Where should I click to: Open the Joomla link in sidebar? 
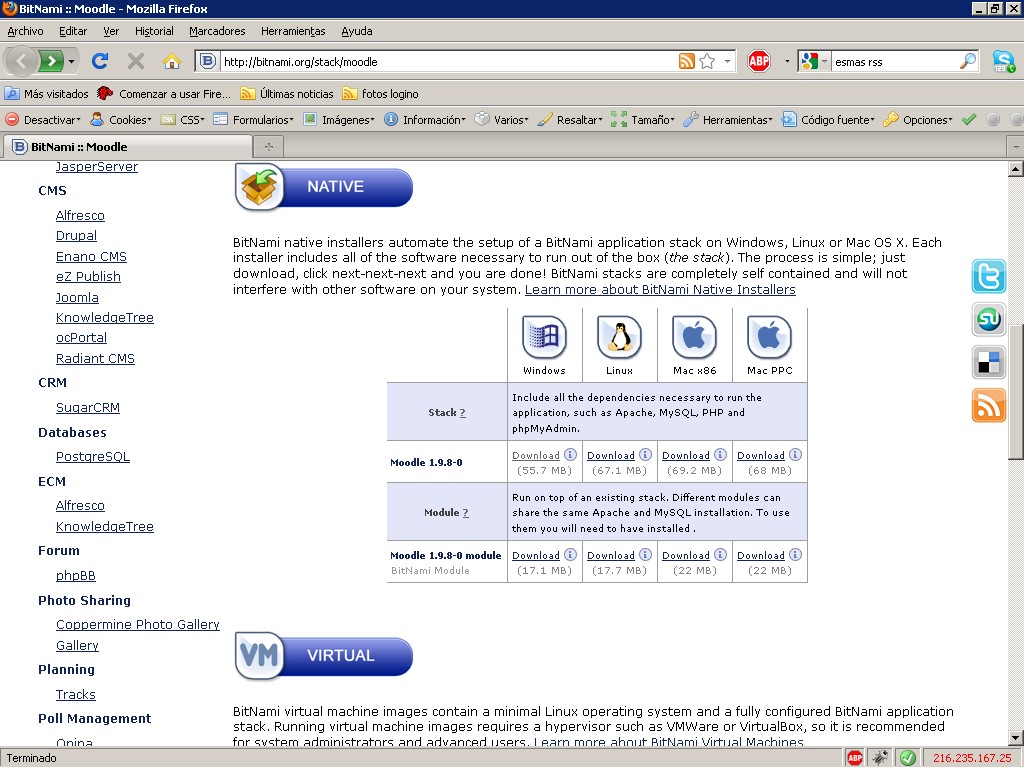point(77,297)
